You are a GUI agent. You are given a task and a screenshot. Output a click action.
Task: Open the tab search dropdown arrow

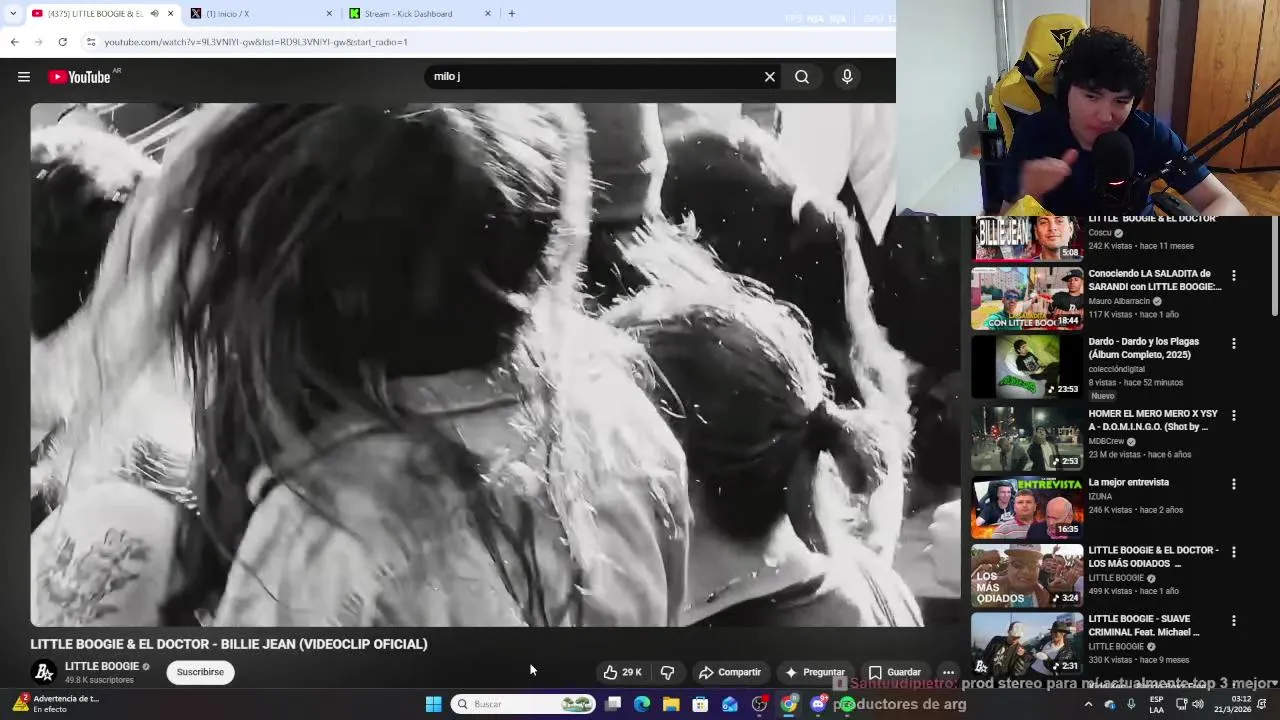[x=13, y=14]
